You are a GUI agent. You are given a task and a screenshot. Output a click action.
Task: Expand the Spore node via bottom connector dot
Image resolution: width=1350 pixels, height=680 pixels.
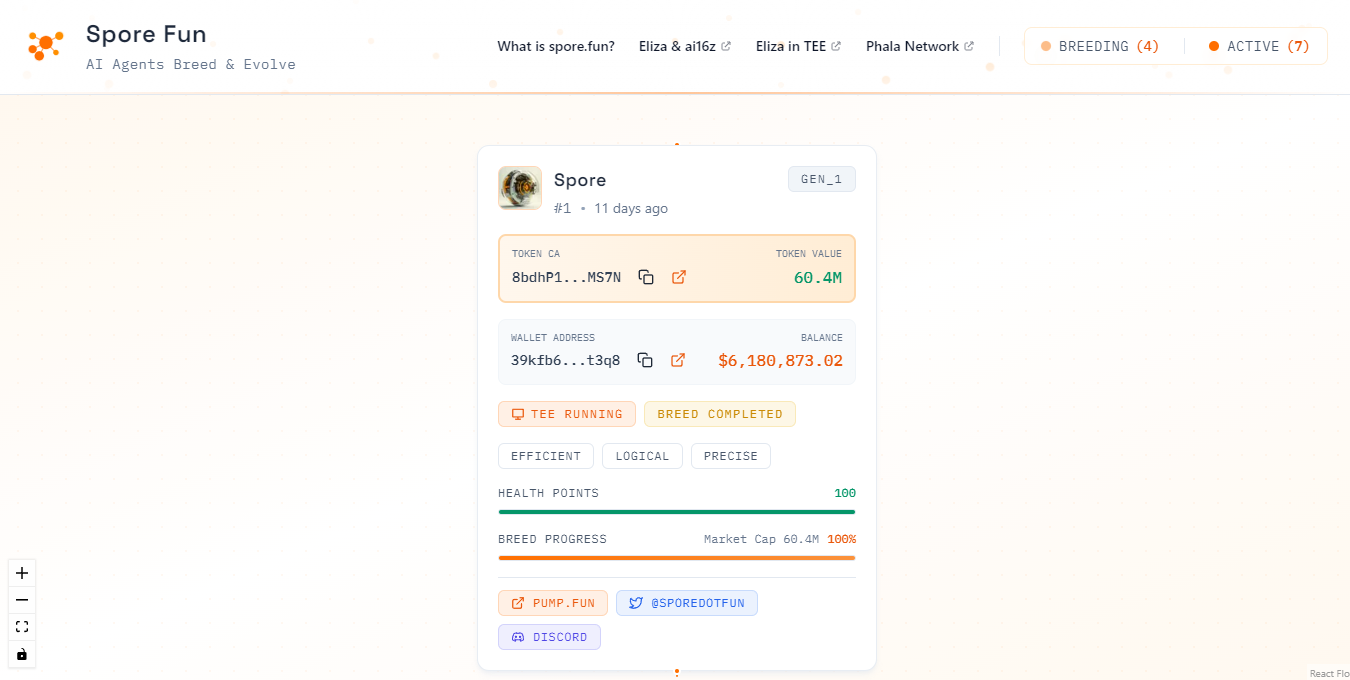pos(676,669)
